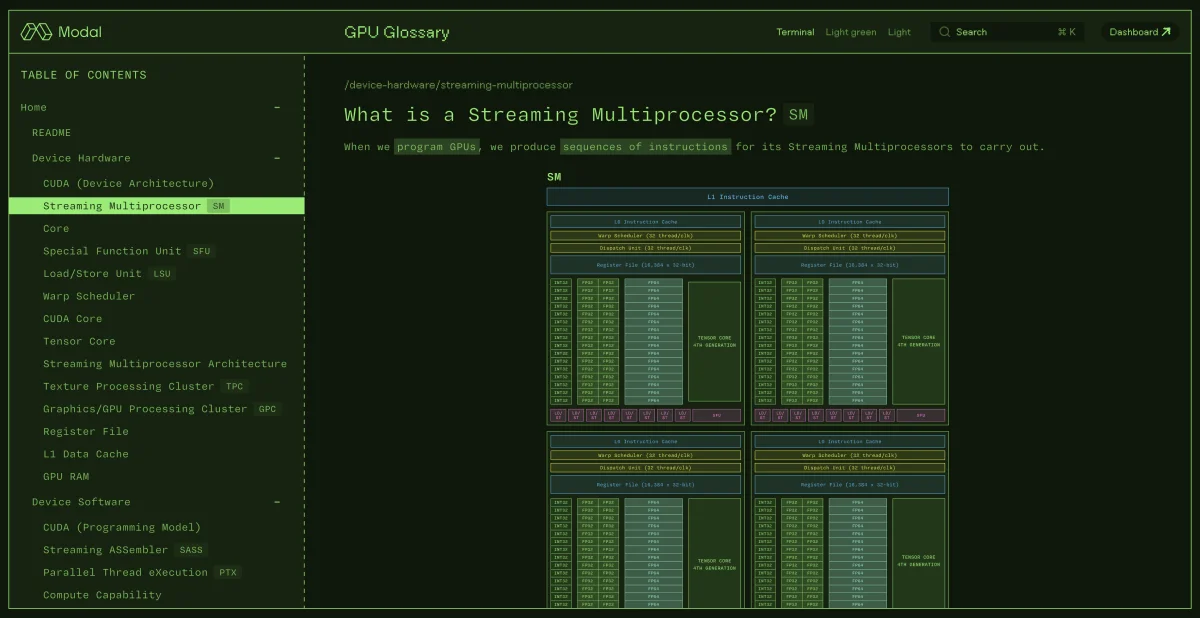Switch to the Light theme
The height and width of the screenshot is (618, 1200).
tap(899, 32)
